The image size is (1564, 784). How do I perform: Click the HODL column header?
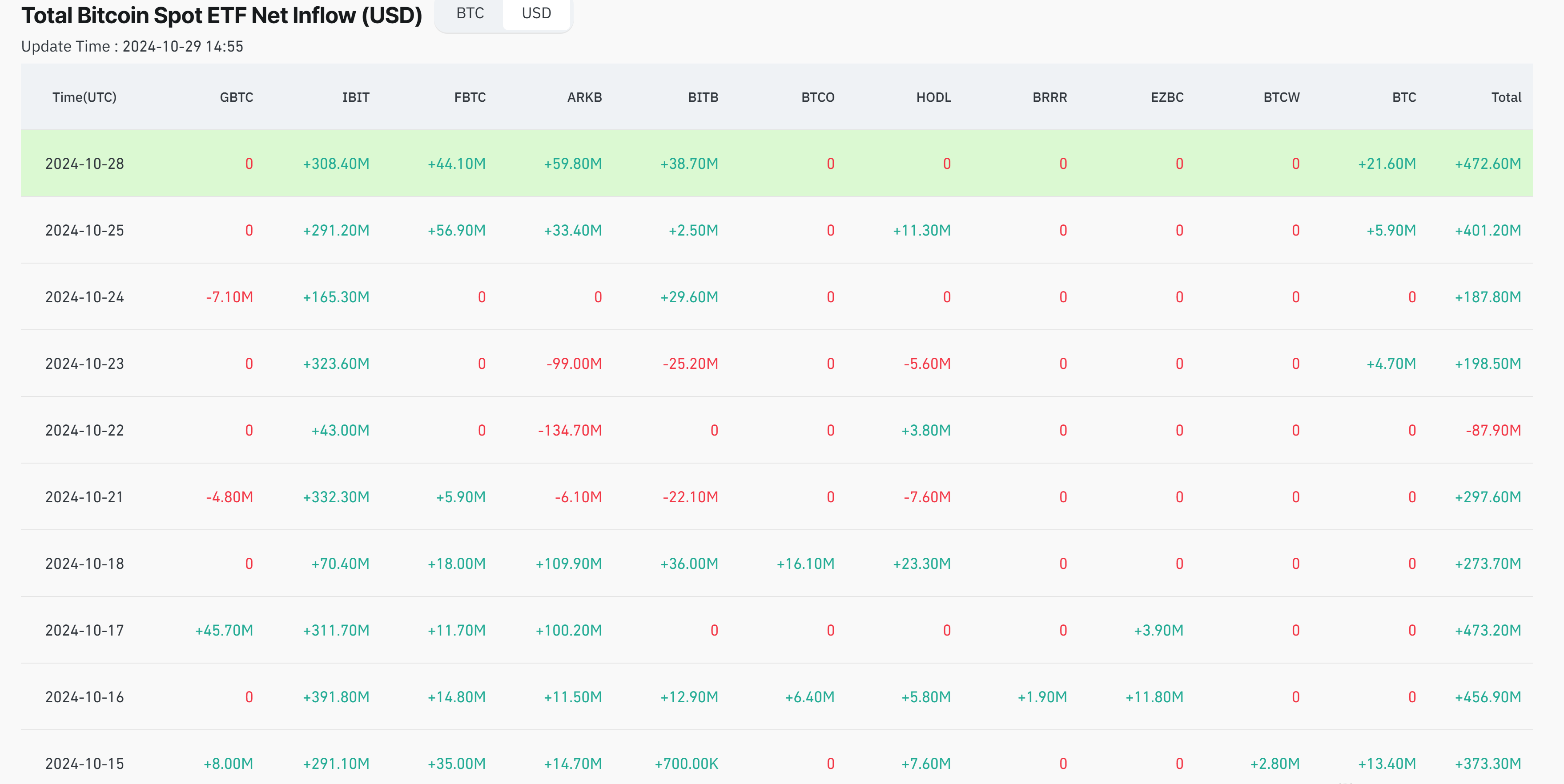coord(933,97)
